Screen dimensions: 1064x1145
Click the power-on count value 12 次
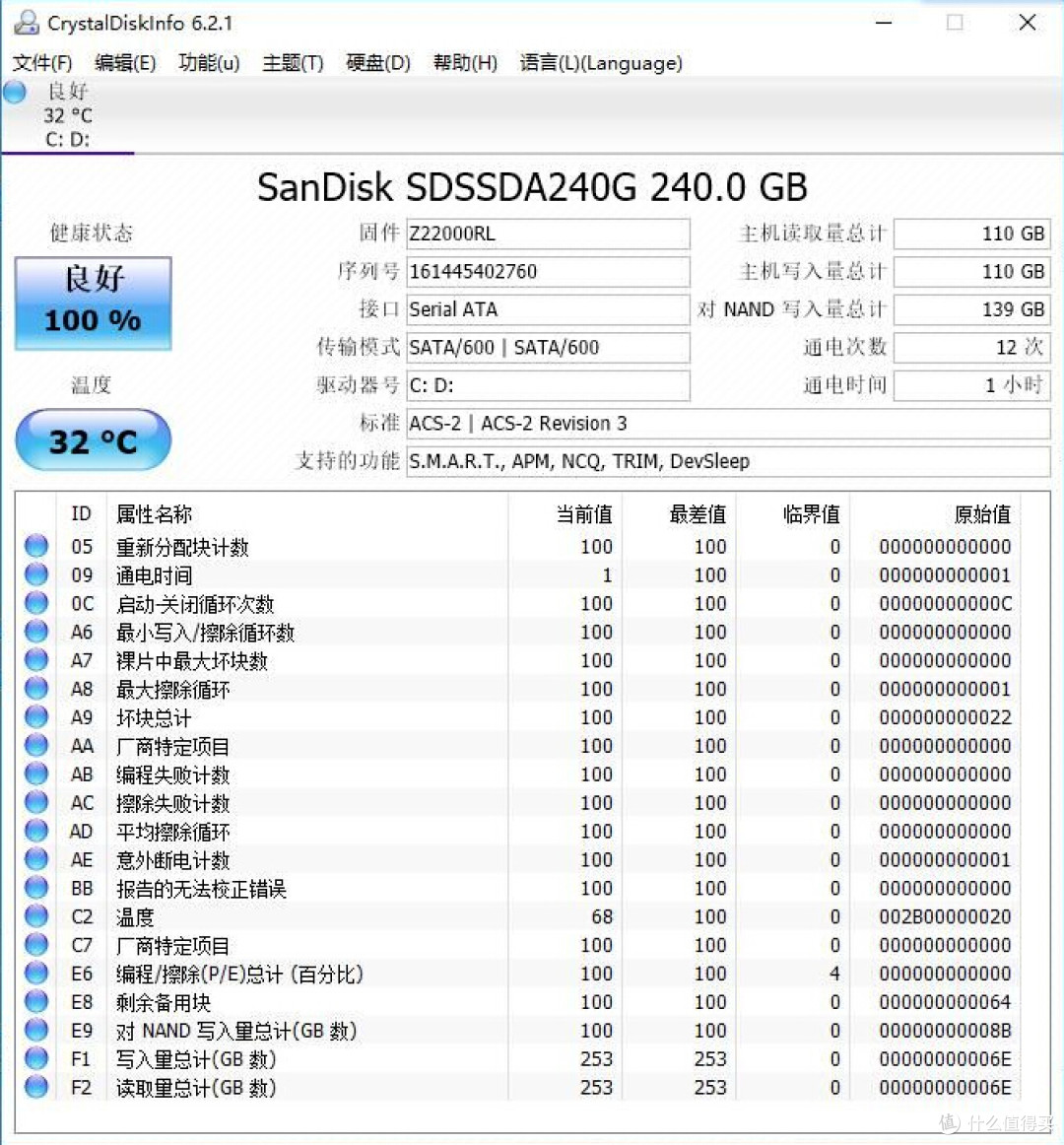click(x=972, y=348)
